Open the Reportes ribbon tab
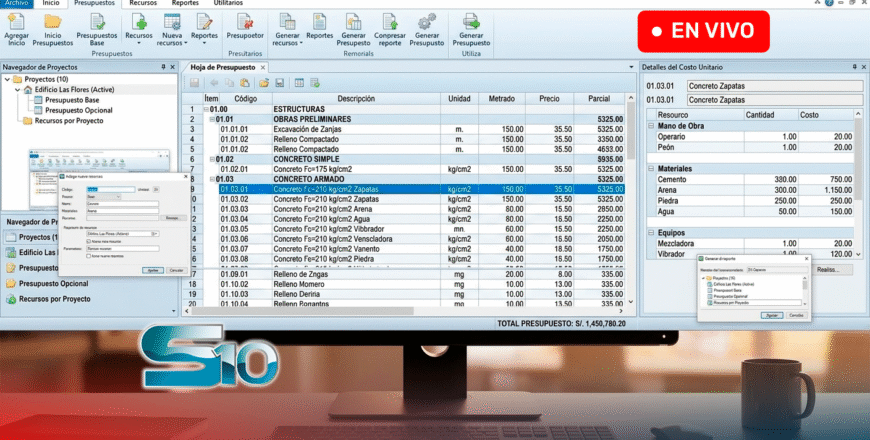This screenshot has height=440, width=870. (184, 4)
